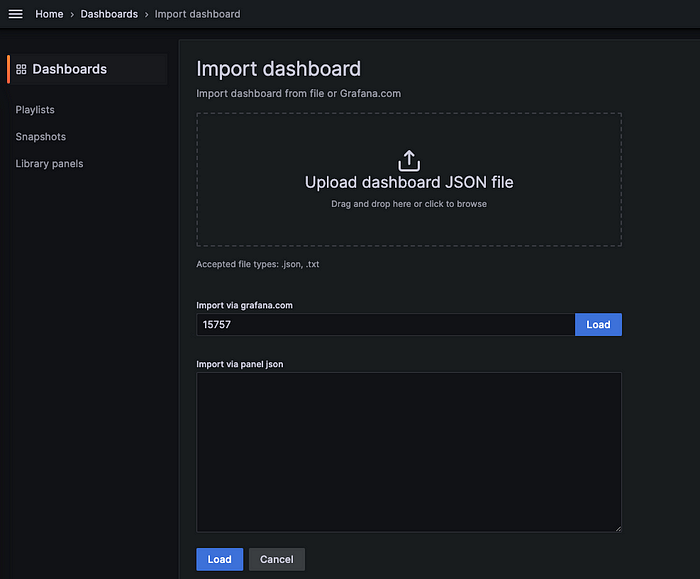This screenshot has width=700, height=579.
Task: Open Library panels in the sidebar
Action: (49, 164)
